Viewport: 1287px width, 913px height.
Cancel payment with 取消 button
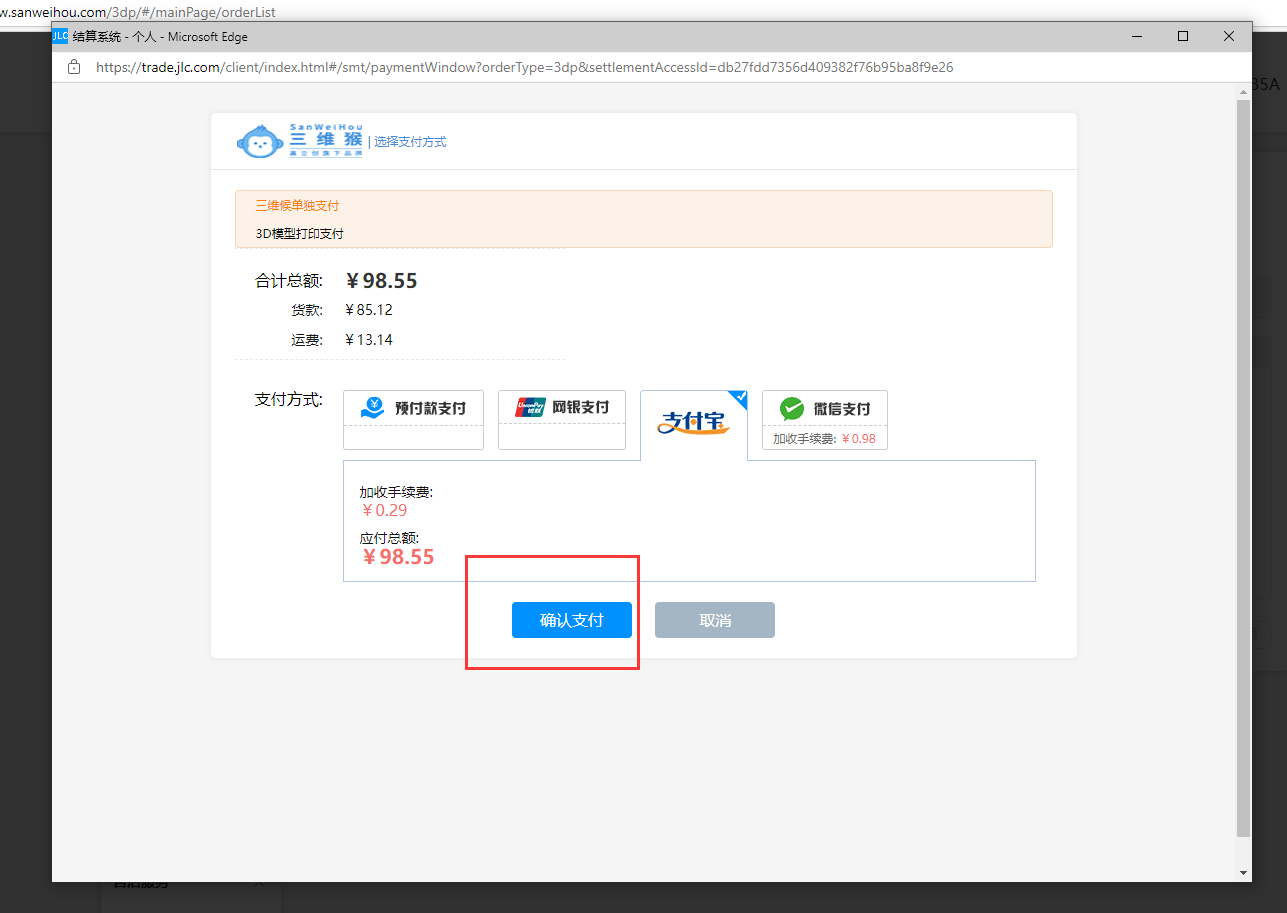714,620
